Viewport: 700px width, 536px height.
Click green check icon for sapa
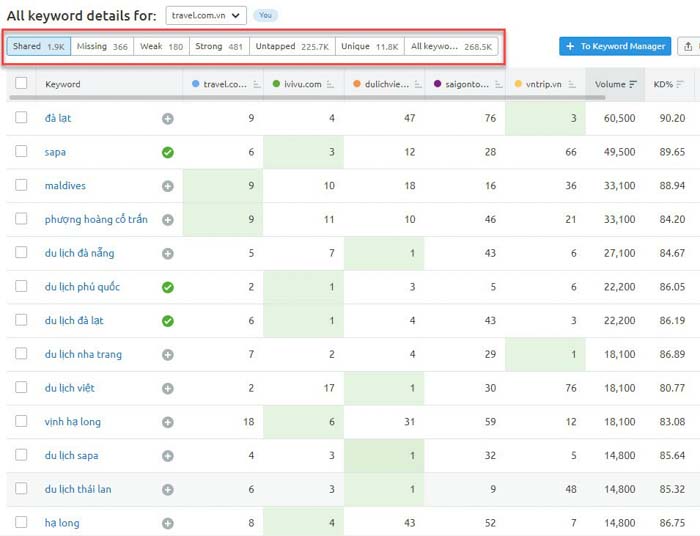168,153
